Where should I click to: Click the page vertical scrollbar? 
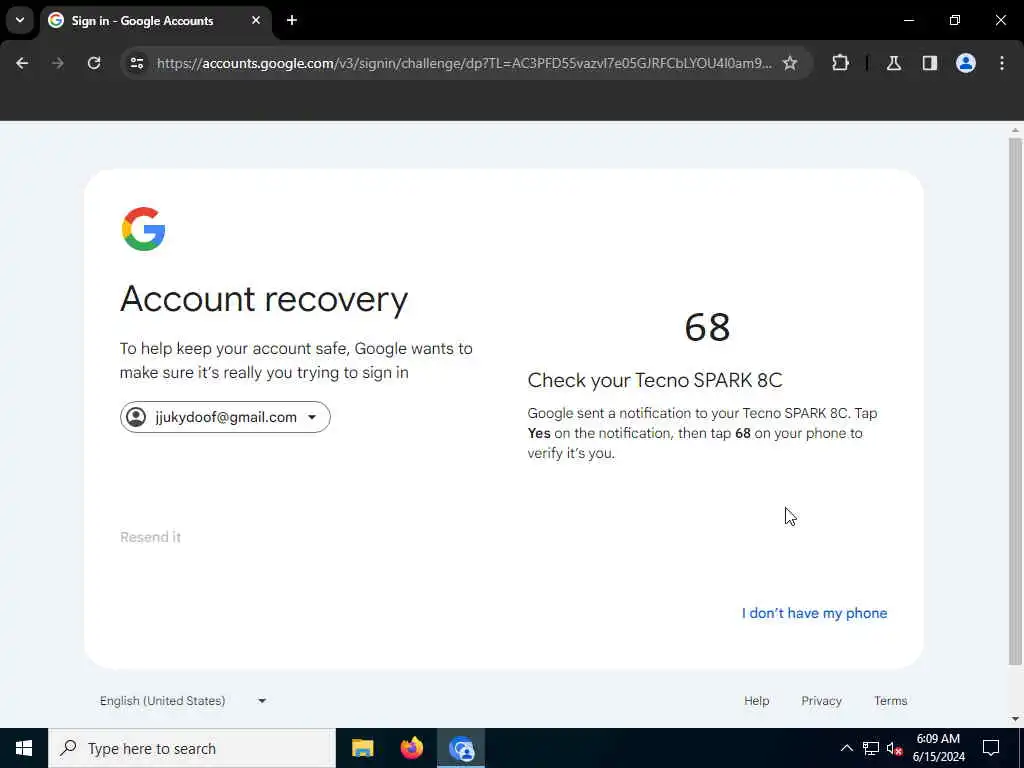[1015, 402]
